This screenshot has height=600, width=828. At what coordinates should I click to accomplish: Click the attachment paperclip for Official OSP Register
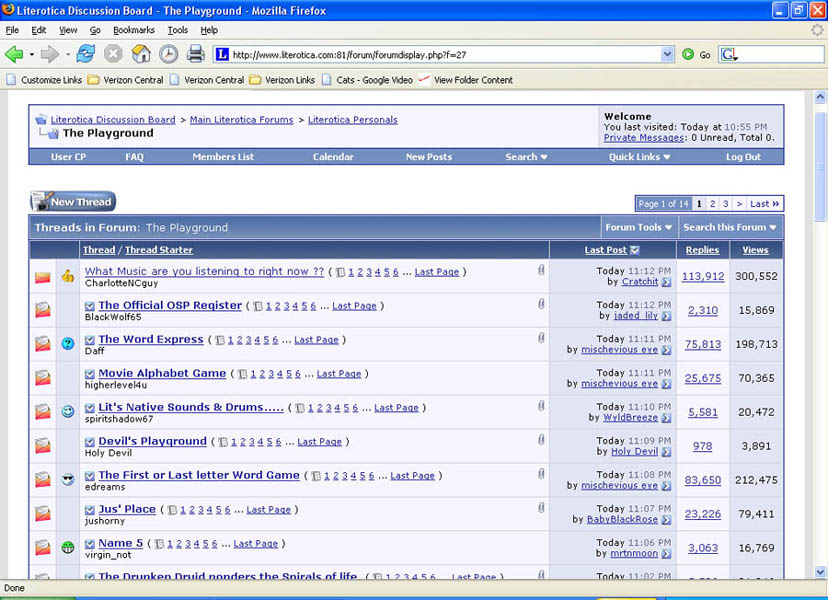[x=541, y=304]
